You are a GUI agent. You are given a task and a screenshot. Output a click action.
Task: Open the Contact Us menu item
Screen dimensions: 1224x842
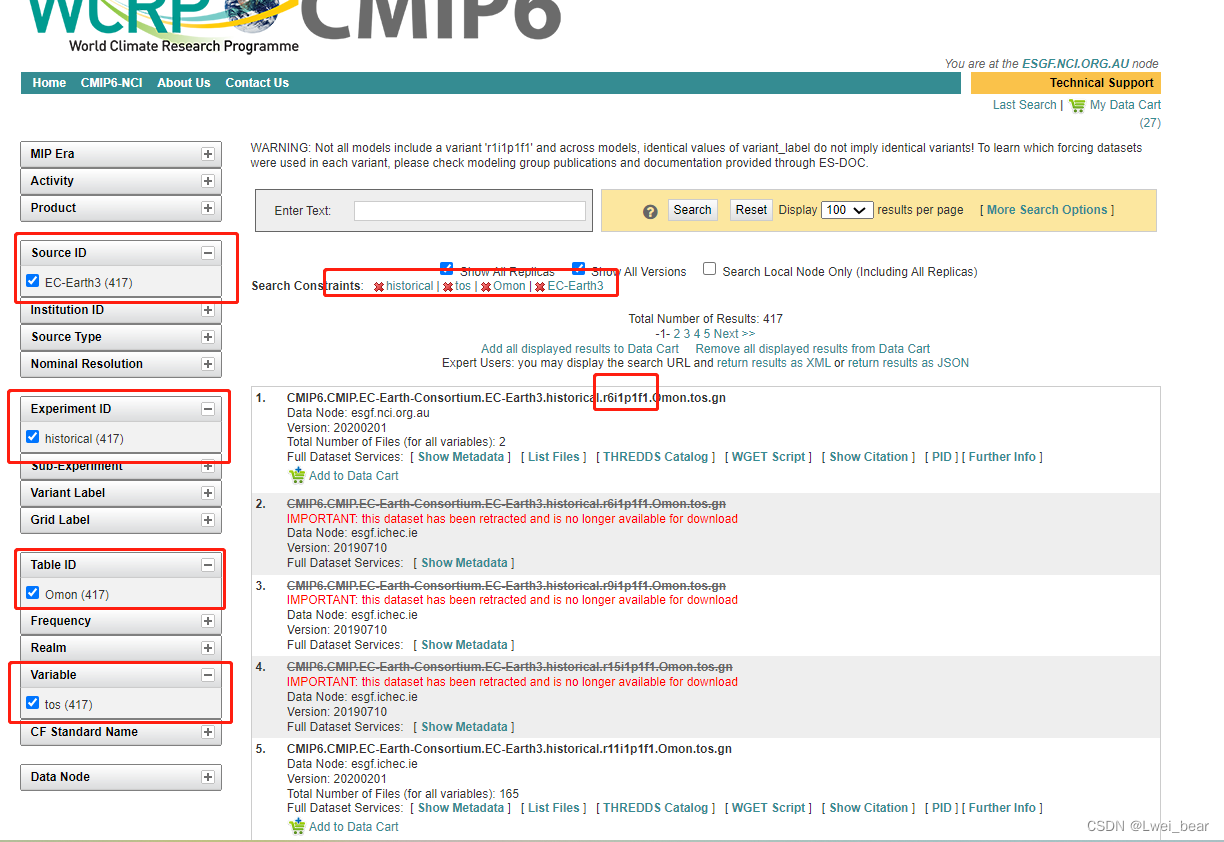(257, 83)
